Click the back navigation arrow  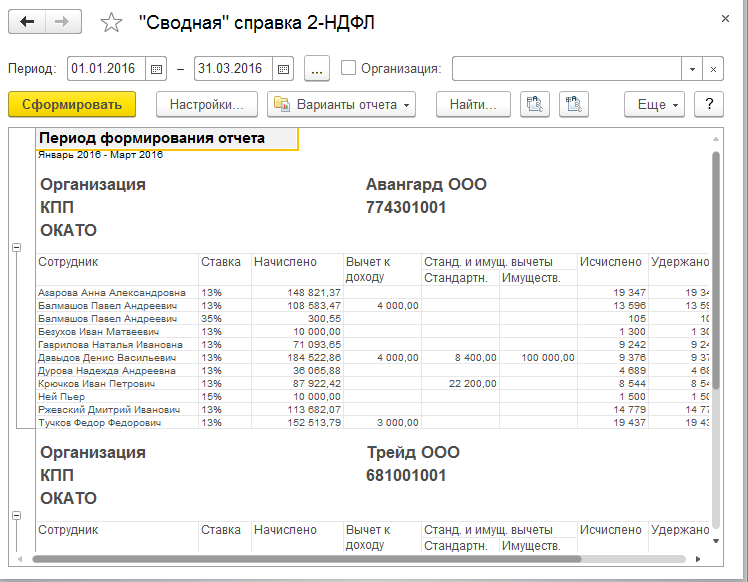(x=27, y=22)
